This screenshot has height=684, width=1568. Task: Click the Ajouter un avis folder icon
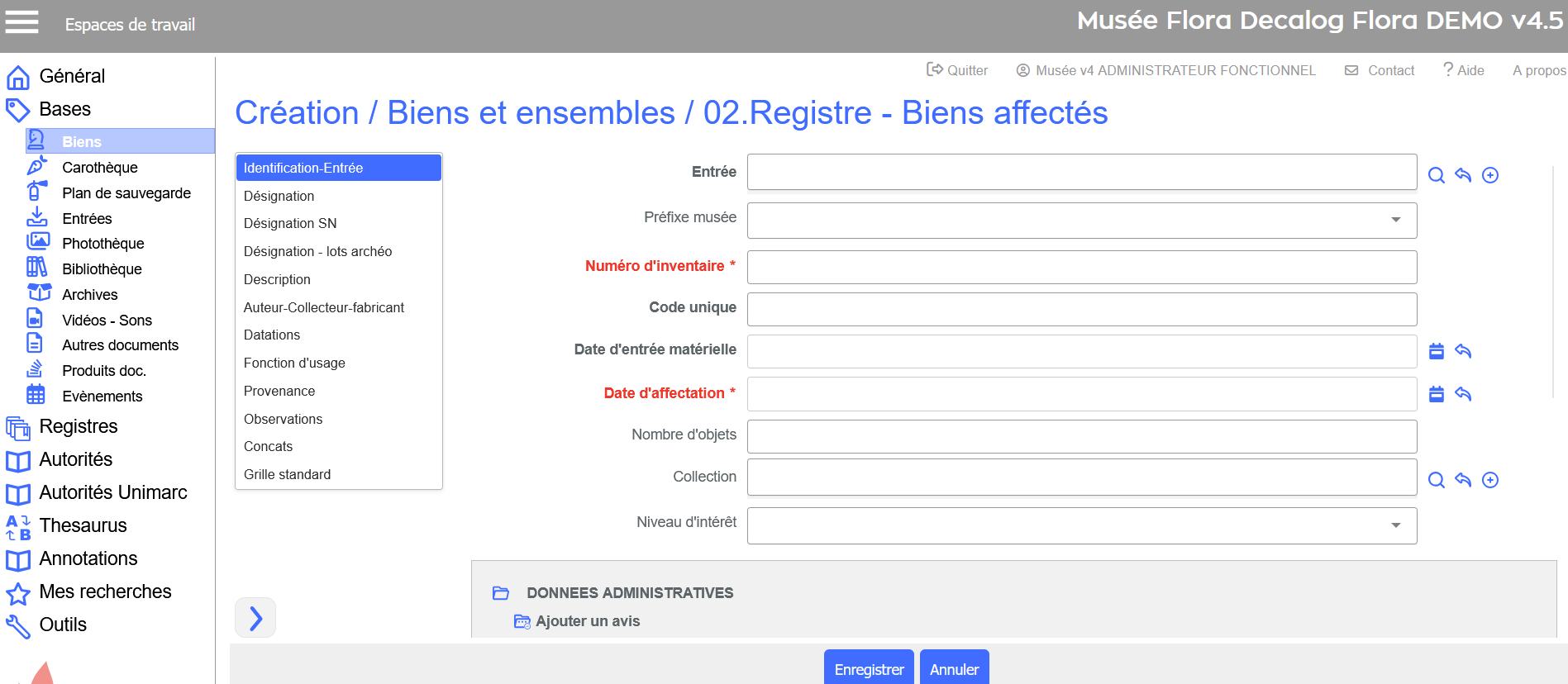522,621
